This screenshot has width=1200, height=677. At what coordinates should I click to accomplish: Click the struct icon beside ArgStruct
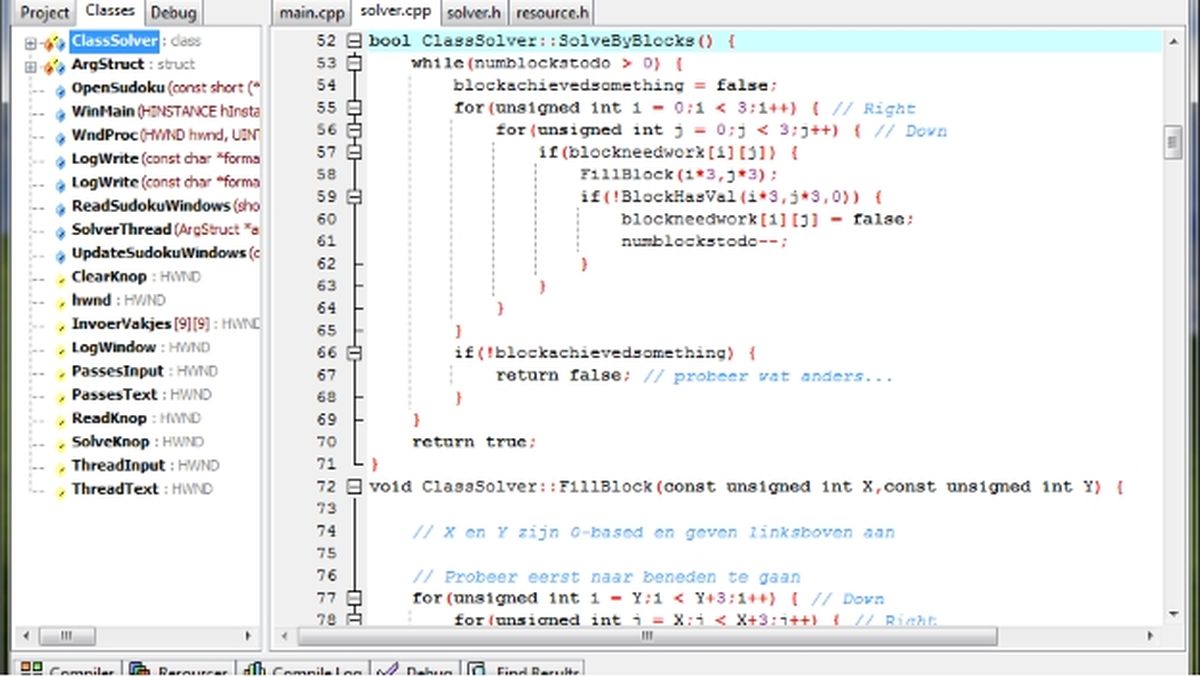click(x=53, y=64)
